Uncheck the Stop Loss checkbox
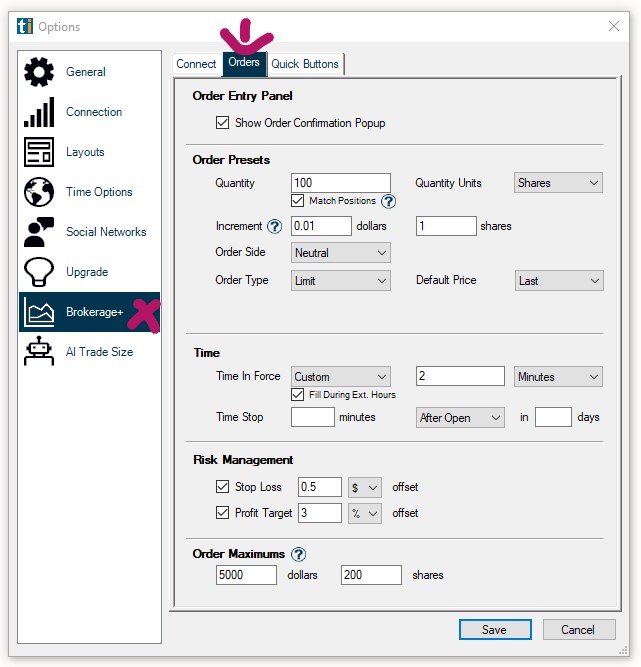 (223, 487)
